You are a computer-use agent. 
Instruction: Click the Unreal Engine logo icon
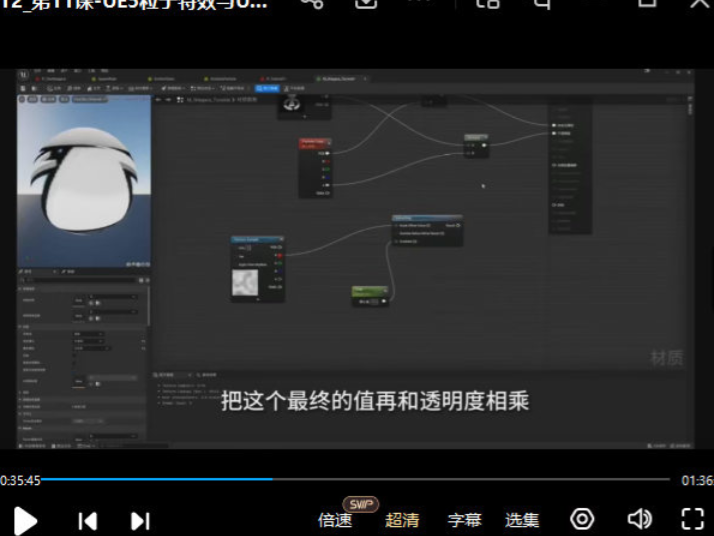[x=23, y=76]
